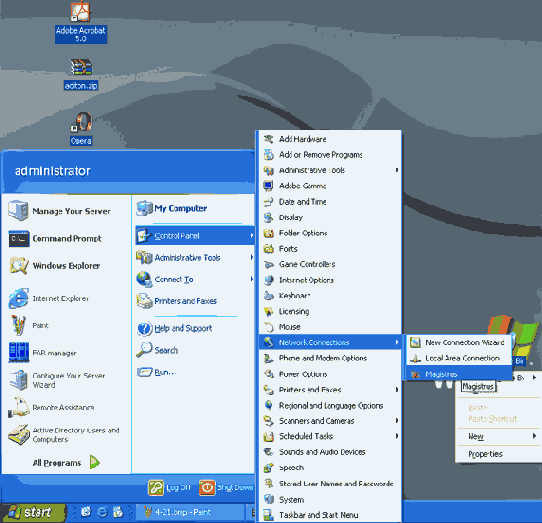Click the first quick launch icon beside Start
542x523 pixels.
(x=86, y=512)
